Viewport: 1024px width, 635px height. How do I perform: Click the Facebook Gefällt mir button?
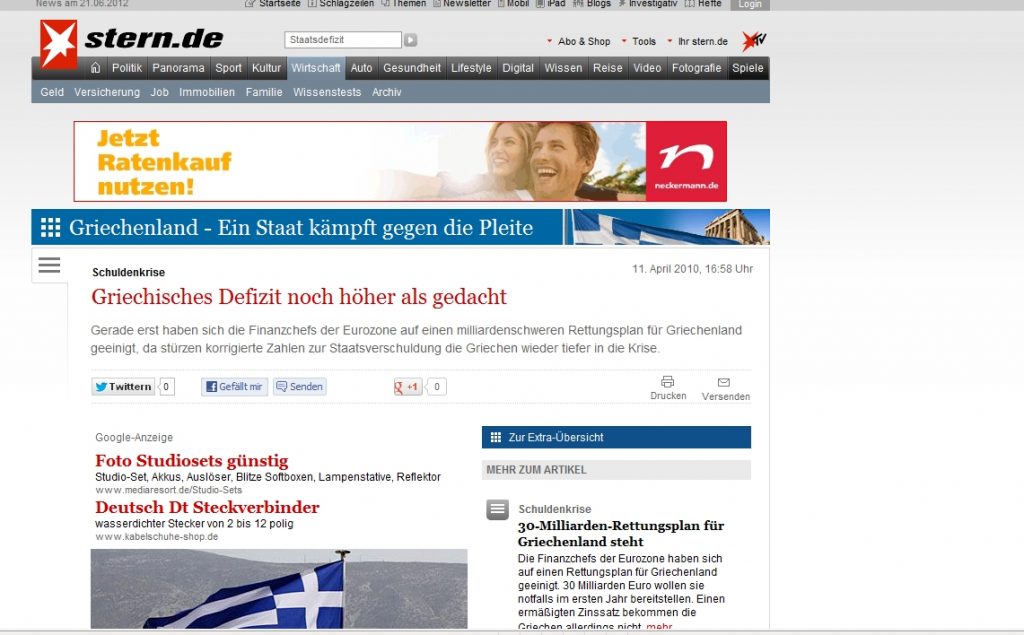tap(234, 387)
